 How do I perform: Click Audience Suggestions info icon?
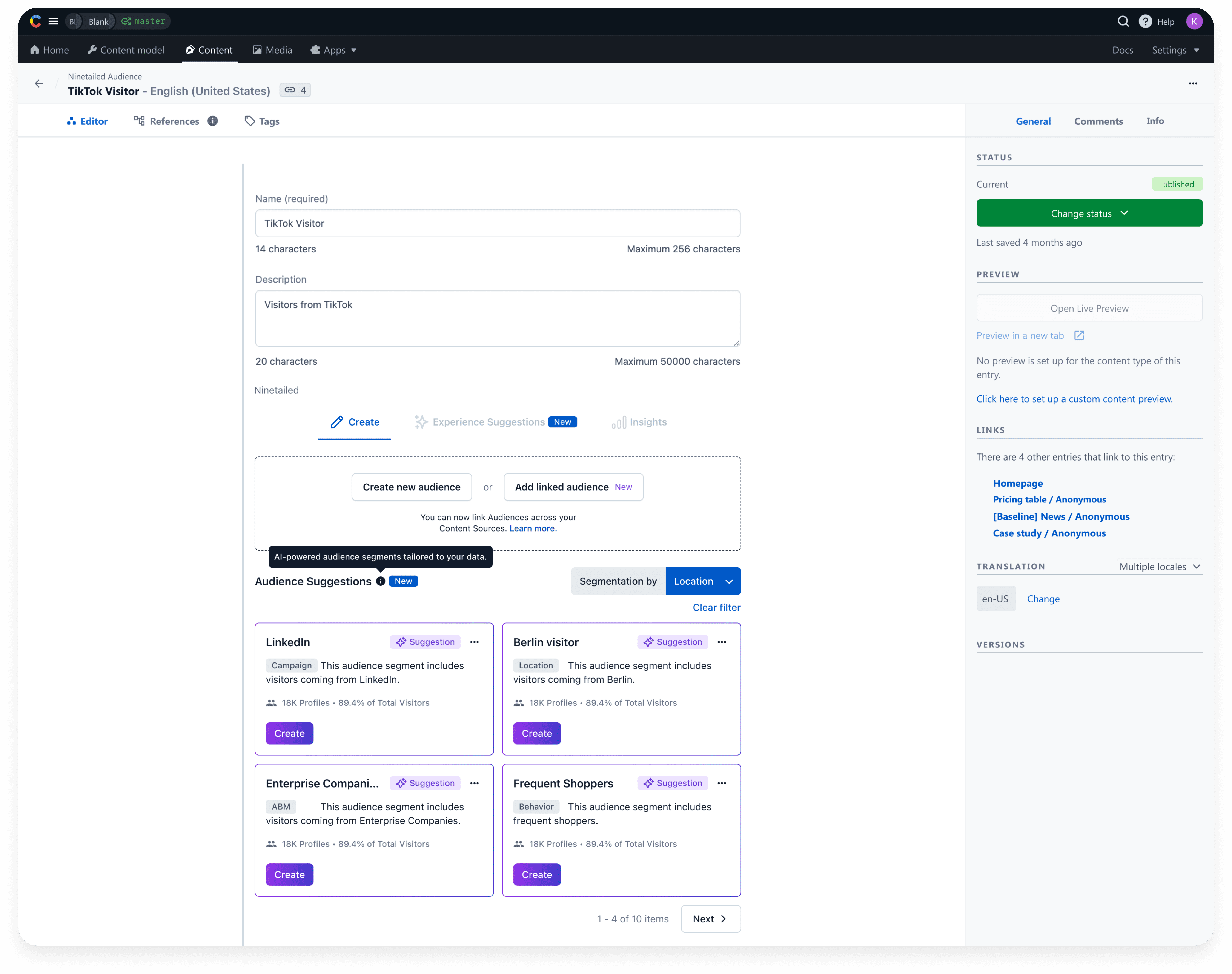click(x=380, y=581)
